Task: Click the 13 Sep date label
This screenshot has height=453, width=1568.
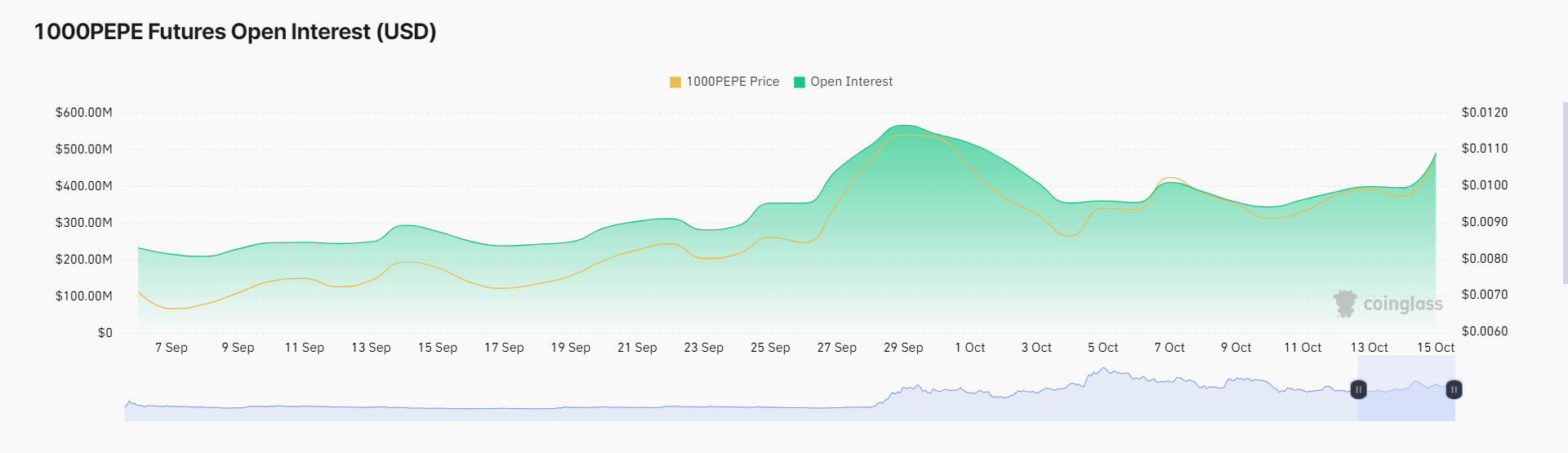Action: click(371, 348)
